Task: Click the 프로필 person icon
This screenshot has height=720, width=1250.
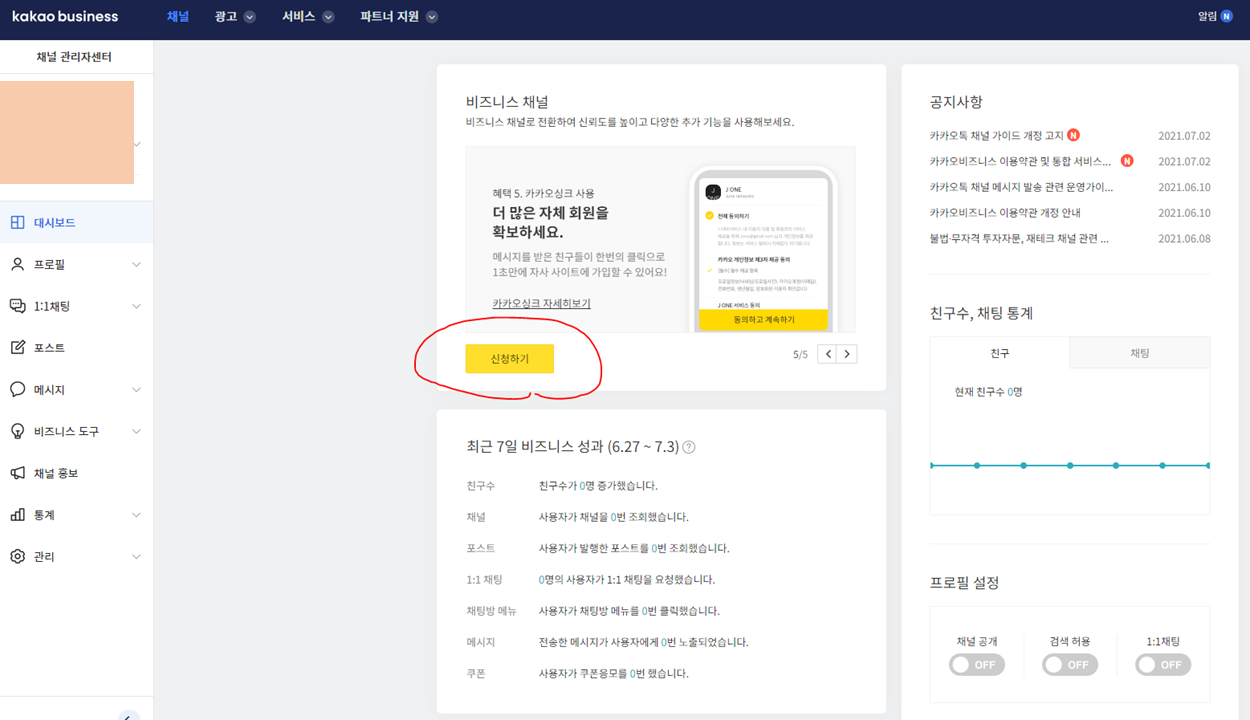Action: pos(17,265)
